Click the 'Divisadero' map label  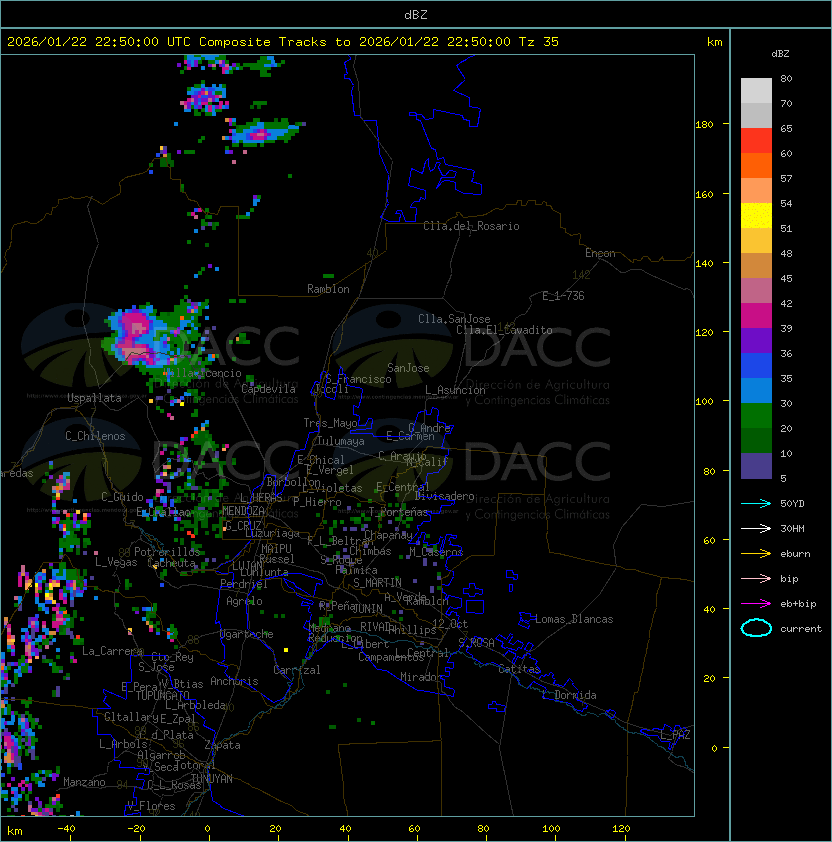(x=445, y=496)
